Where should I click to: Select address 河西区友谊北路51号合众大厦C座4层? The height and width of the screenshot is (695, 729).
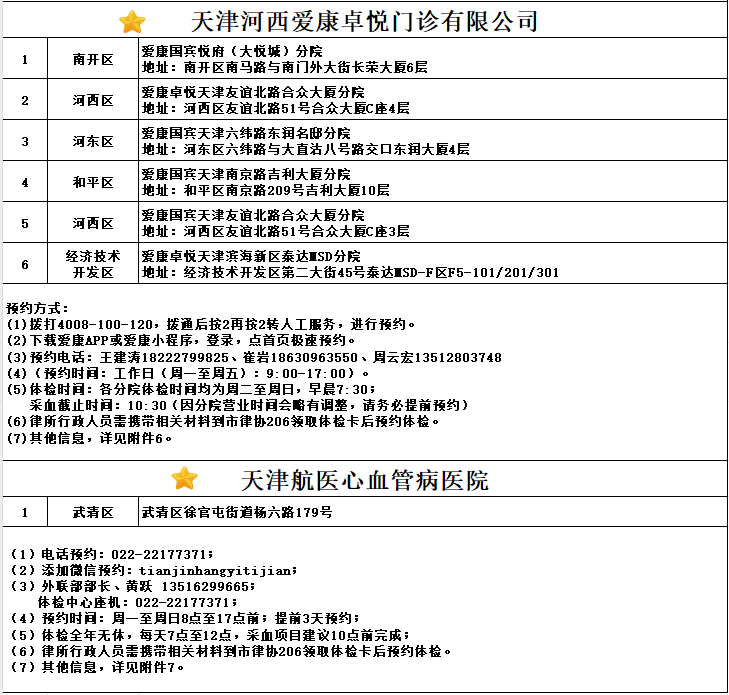pyautogui.click(x=297, y=108)
